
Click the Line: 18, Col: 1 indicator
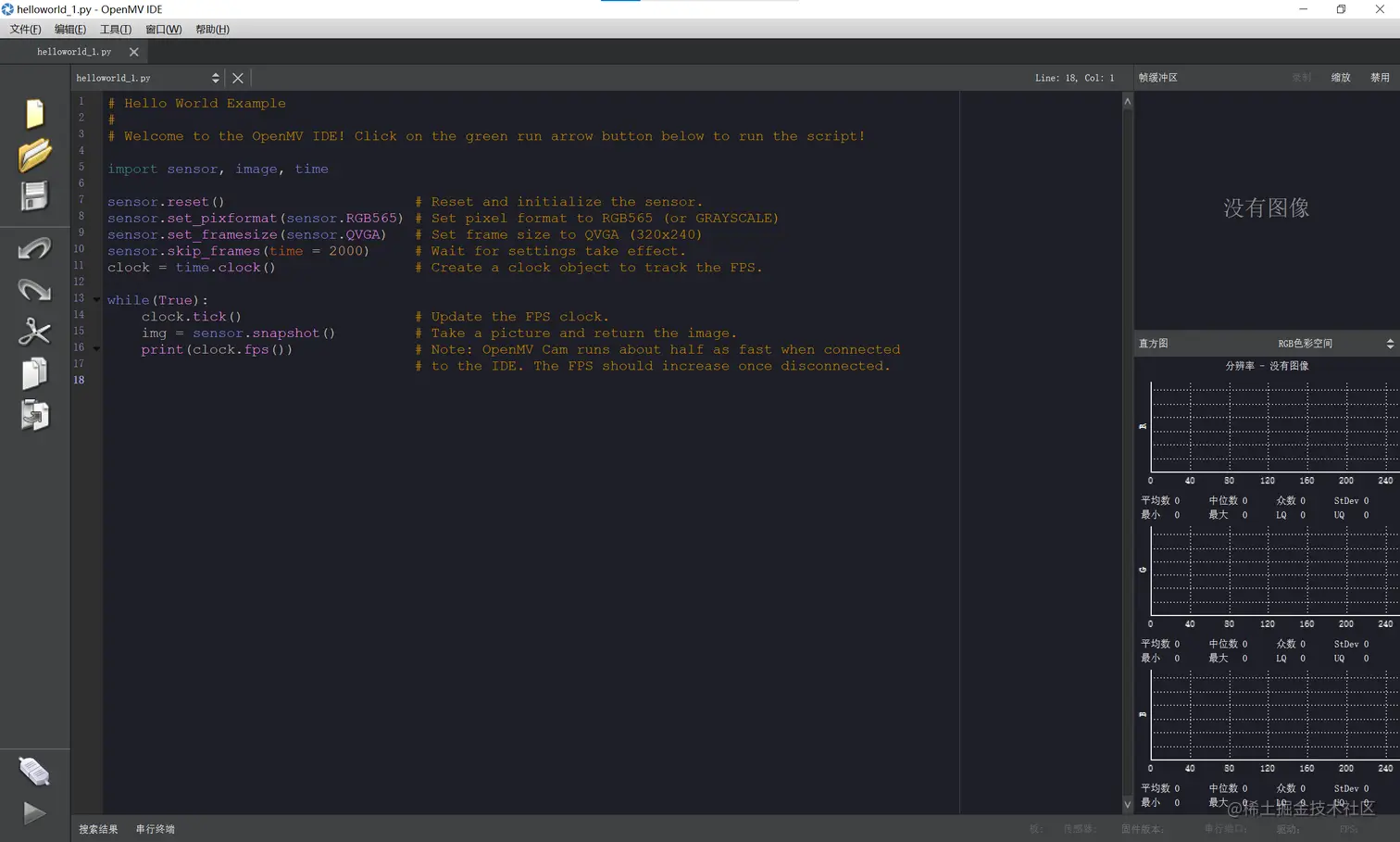pos(1075,78)
